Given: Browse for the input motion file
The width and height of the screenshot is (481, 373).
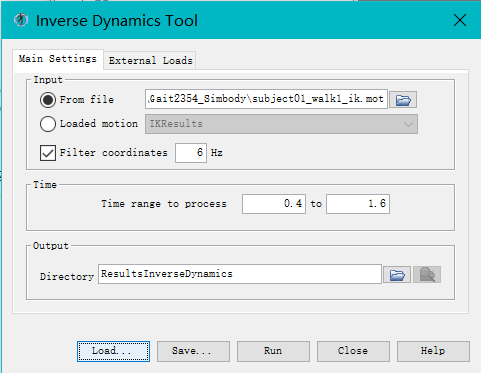Looking at the screenshot, I should pos(403,100).
